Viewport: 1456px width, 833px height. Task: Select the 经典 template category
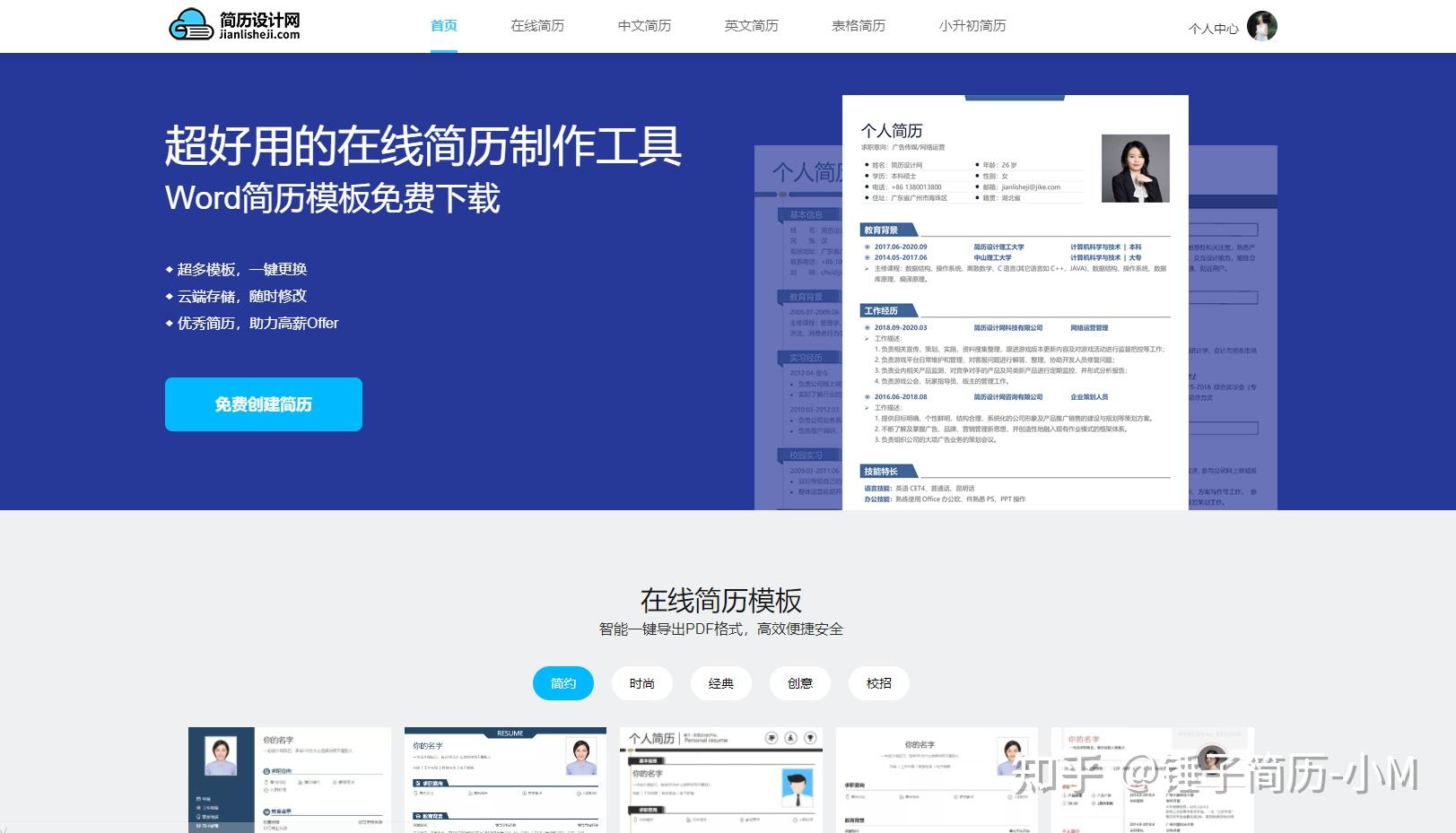click(x=721, y=683)
